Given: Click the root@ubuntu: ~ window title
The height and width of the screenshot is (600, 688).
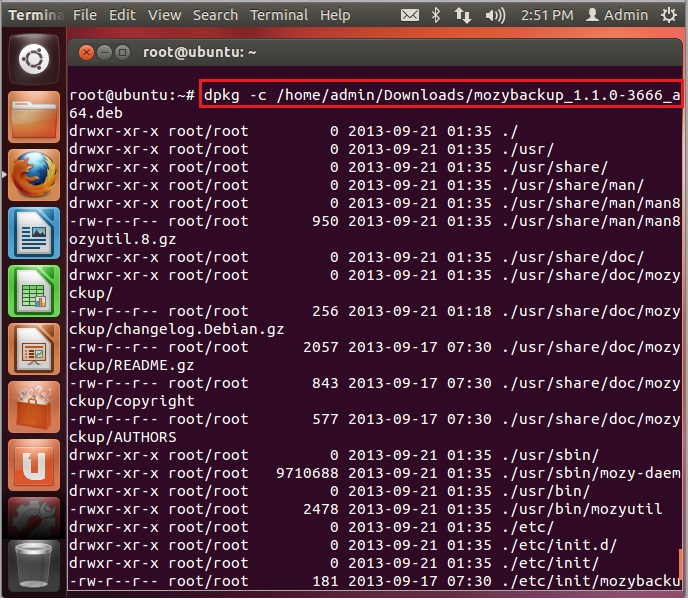Looking at the screenshot, I should tap(200, 52).
